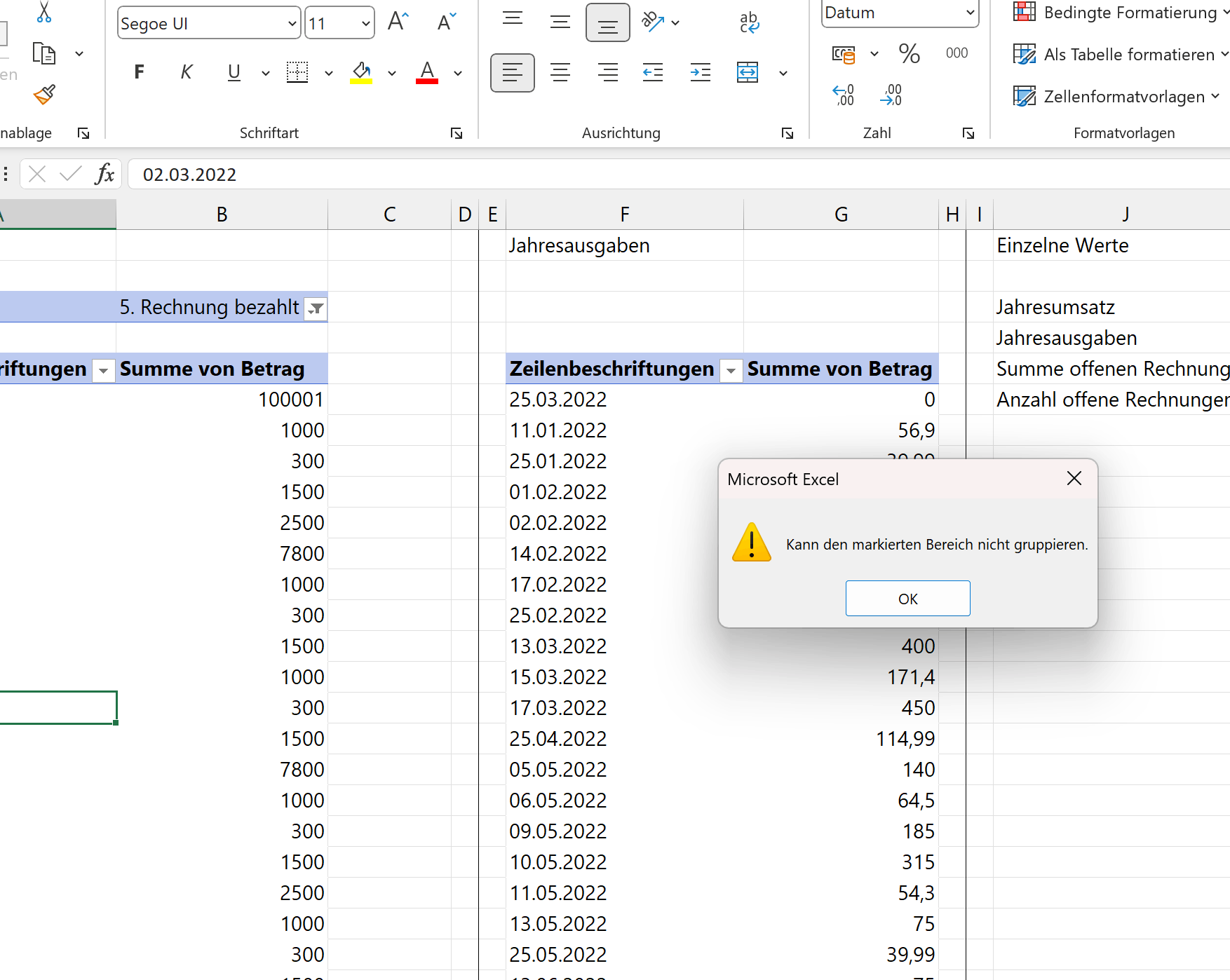
Task: Click the Jahresausgaben cell in column F
Action: coord(625,245)
